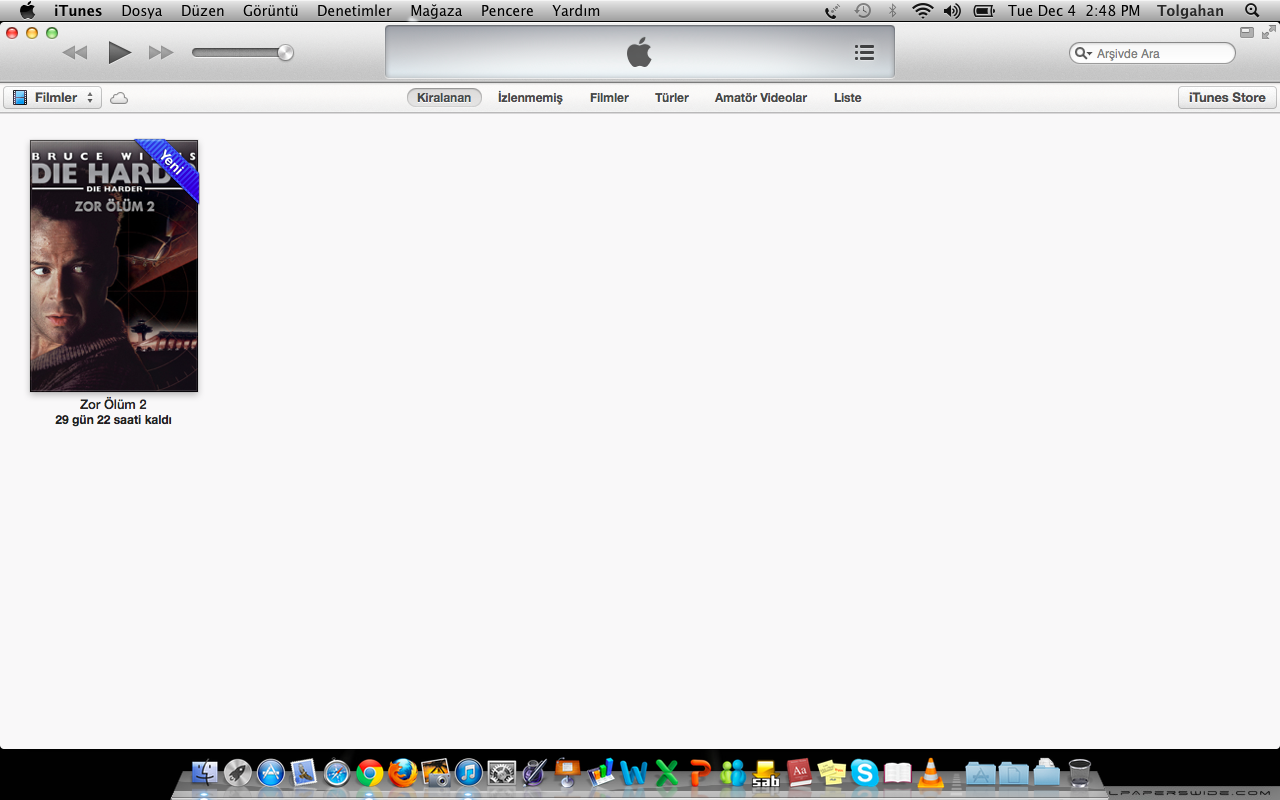1280x800 pixels.
Task: Click the battery status icon
Action: tap(984, 11)
